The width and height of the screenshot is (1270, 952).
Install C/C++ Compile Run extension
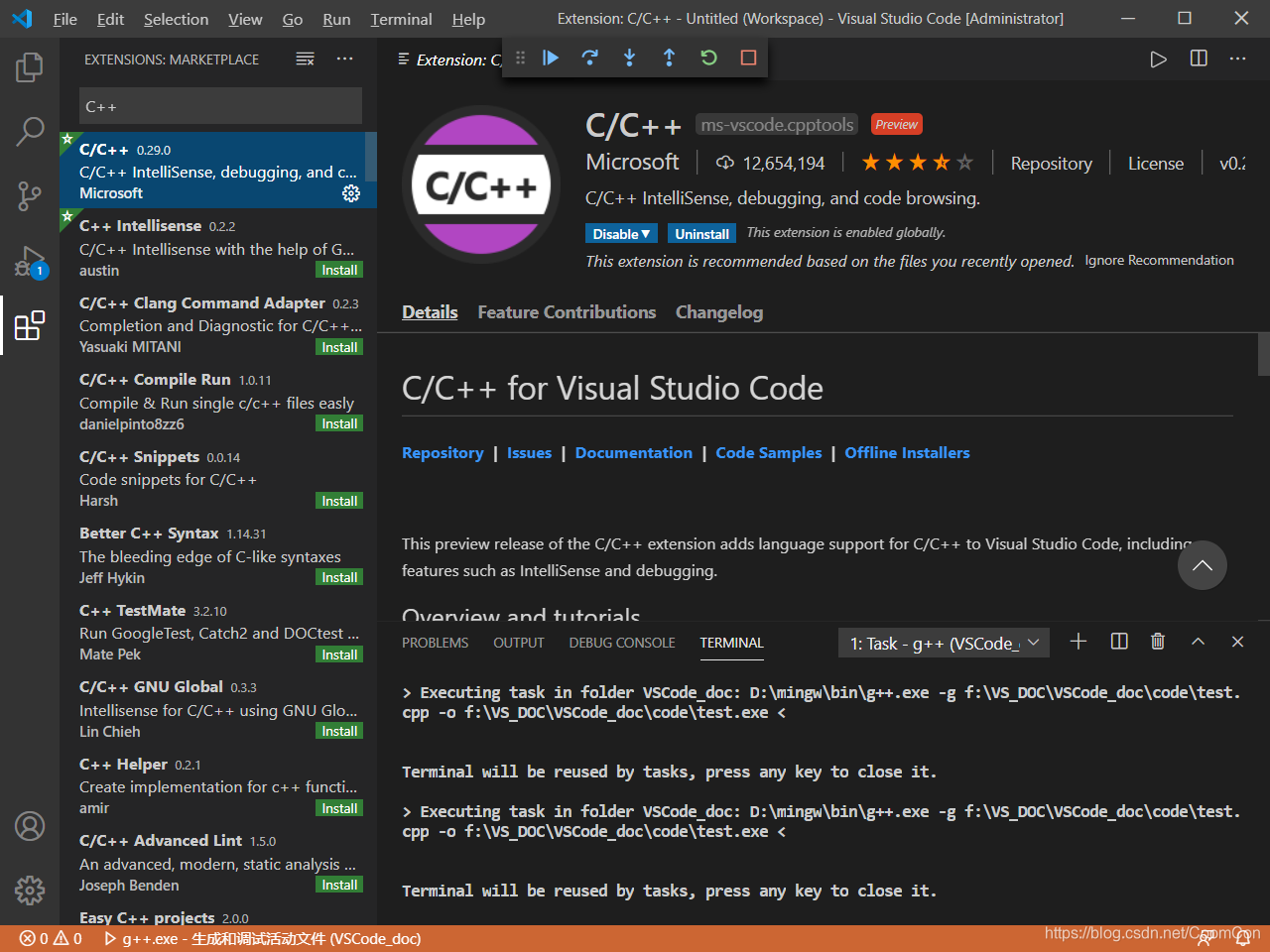click(339, 423)
